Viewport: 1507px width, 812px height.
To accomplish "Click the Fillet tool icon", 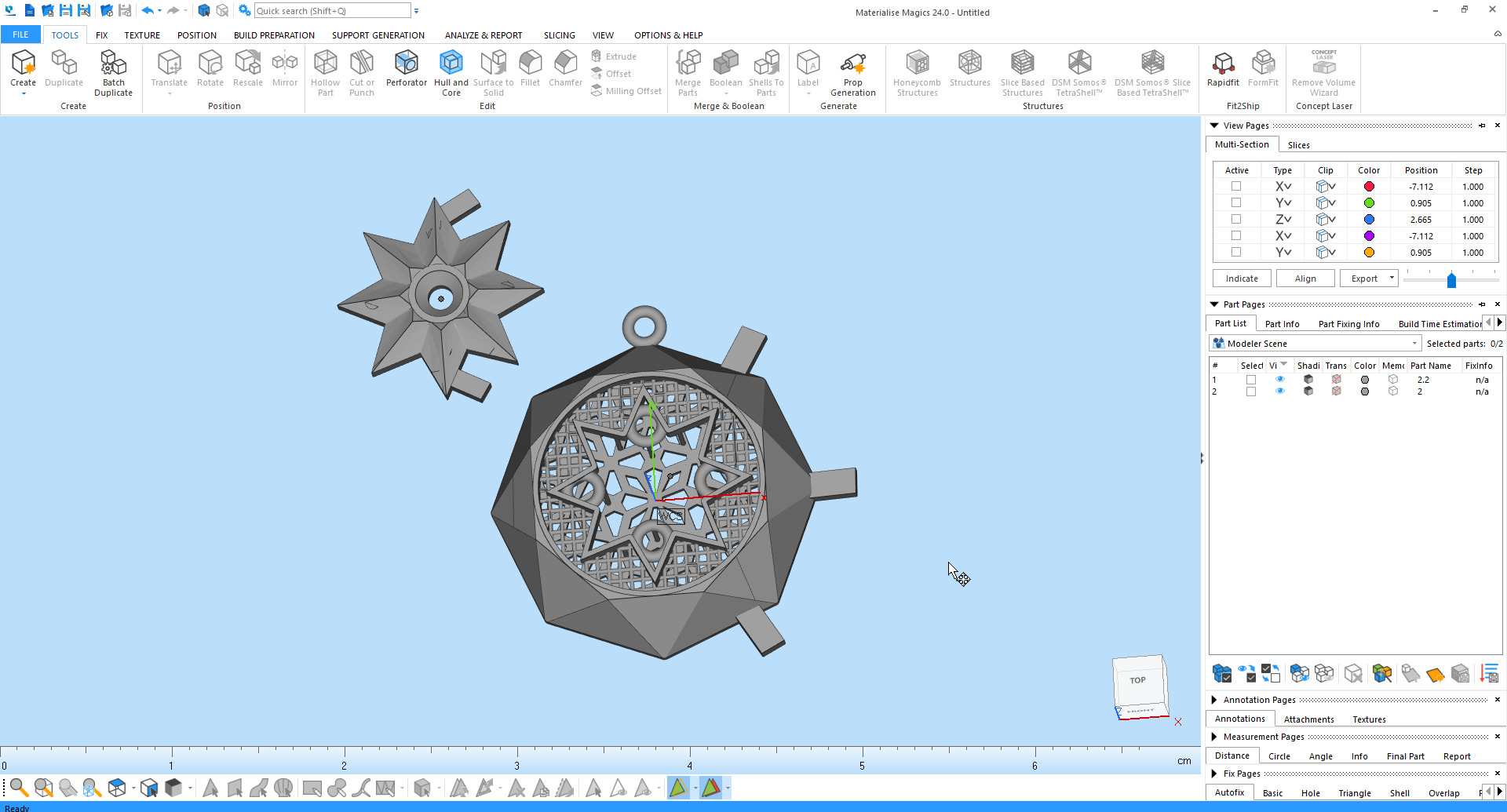I will click(x=530, y=62).
